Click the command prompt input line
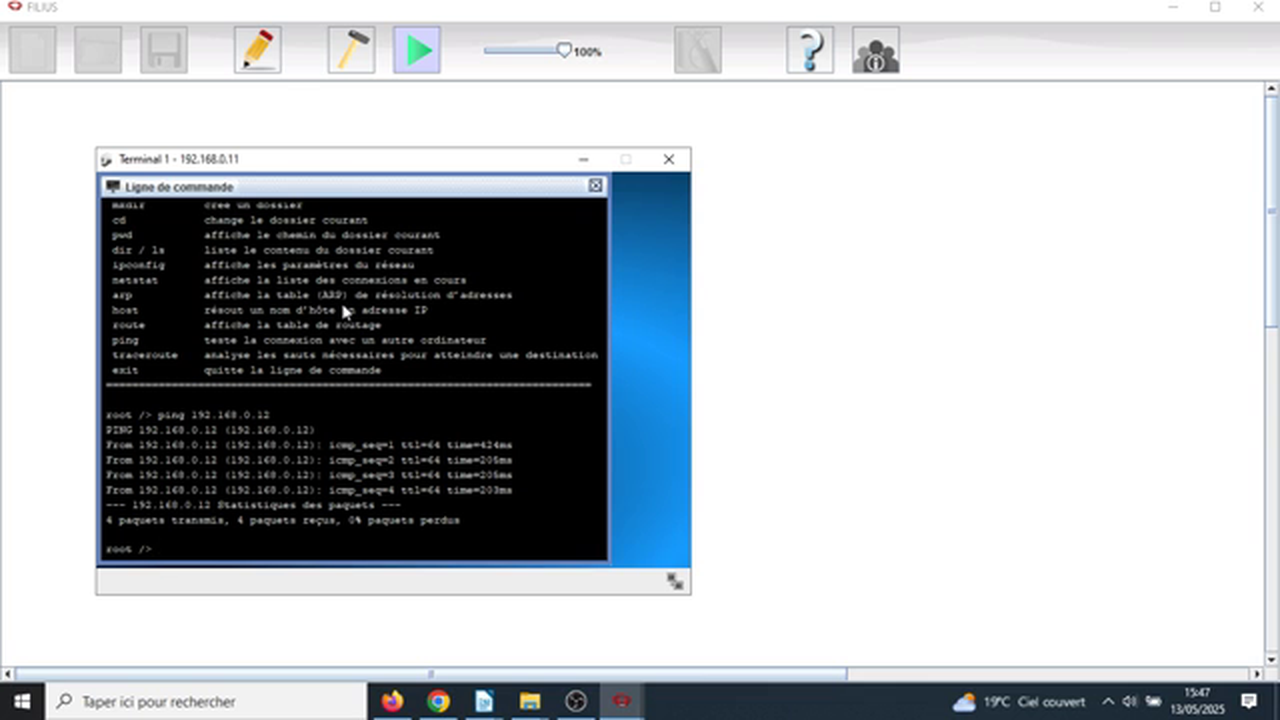 point(350,549)
